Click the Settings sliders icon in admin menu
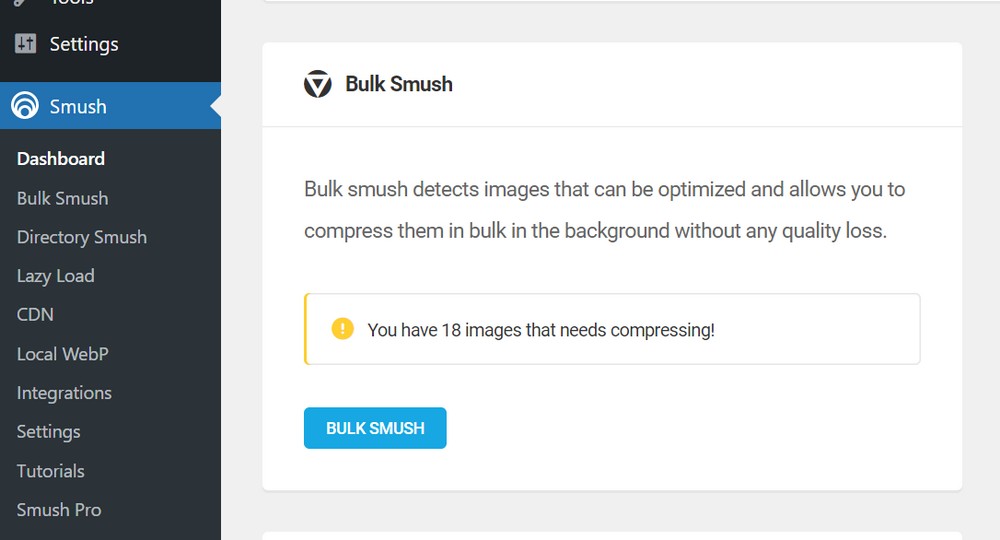 click(26, 43)
